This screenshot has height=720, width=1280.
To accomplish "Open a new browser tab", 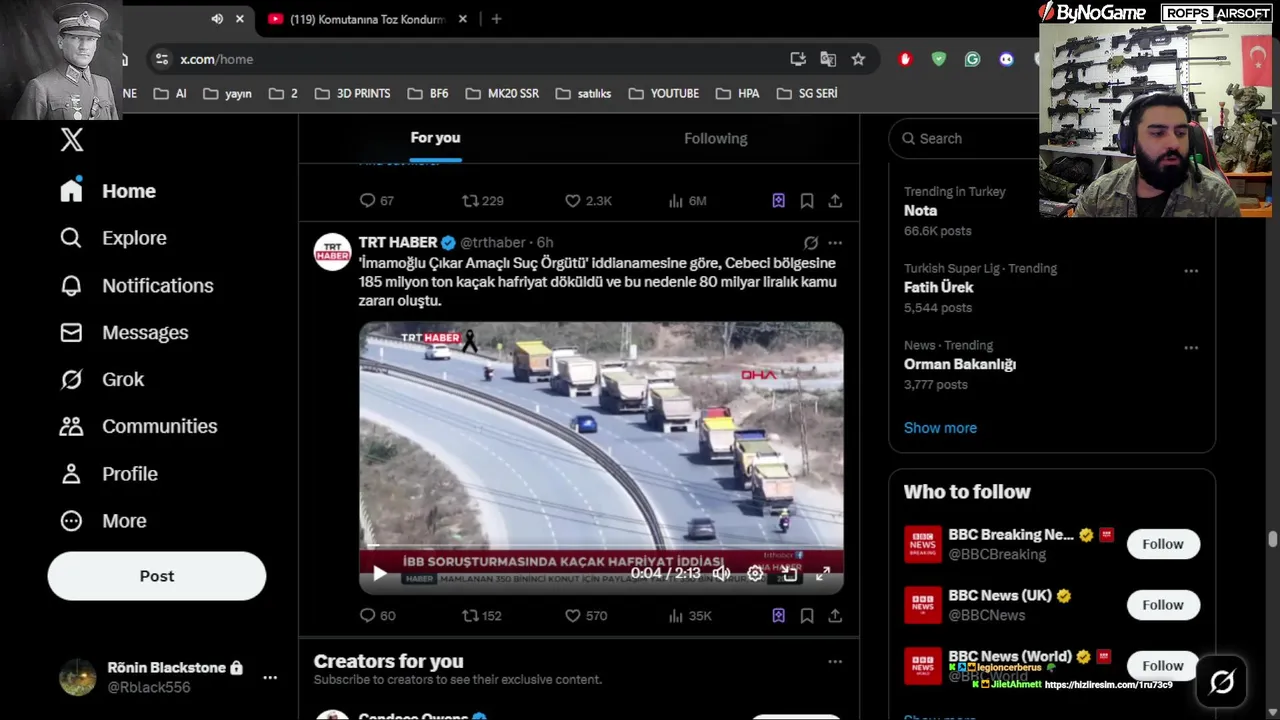I will (496, 19).
